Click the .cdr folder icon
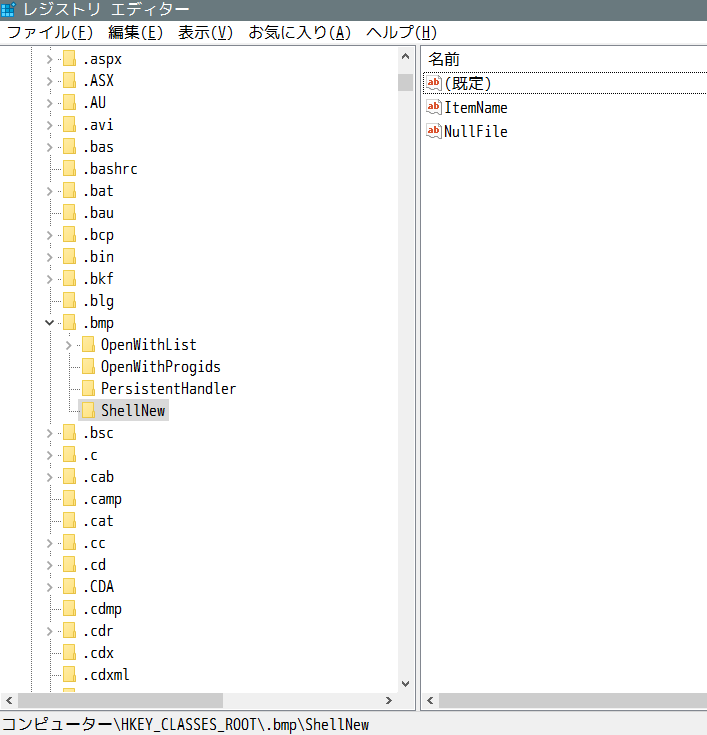 point(69,631)
